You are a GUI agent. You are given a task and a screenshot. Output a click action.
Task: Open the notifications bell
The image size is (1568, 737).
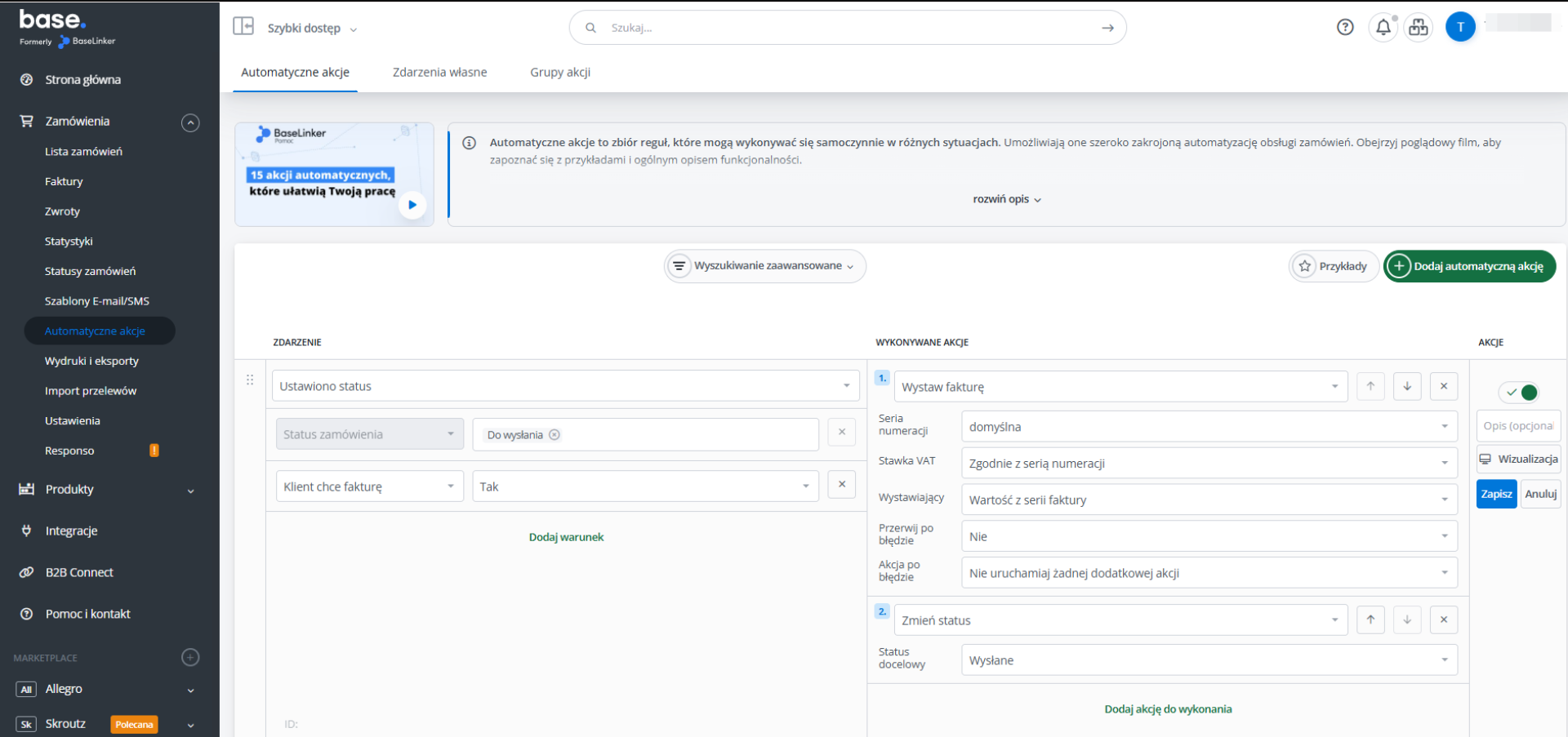coord(1383,28)
